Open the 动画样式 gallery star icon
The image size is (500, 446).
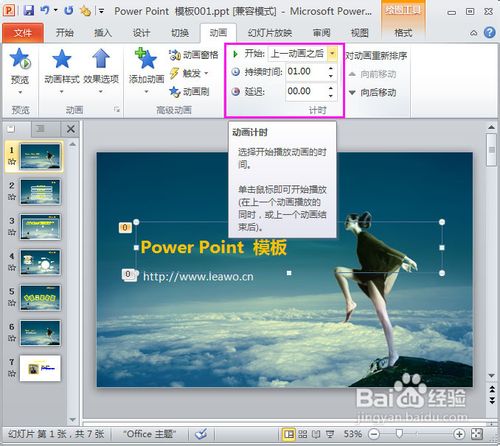tap(62, 59)
